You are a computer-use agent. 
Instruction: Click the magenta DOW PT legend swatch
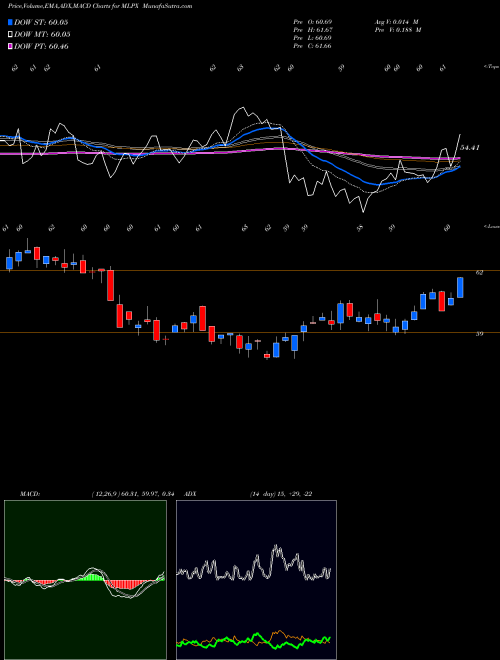[10, 46]
